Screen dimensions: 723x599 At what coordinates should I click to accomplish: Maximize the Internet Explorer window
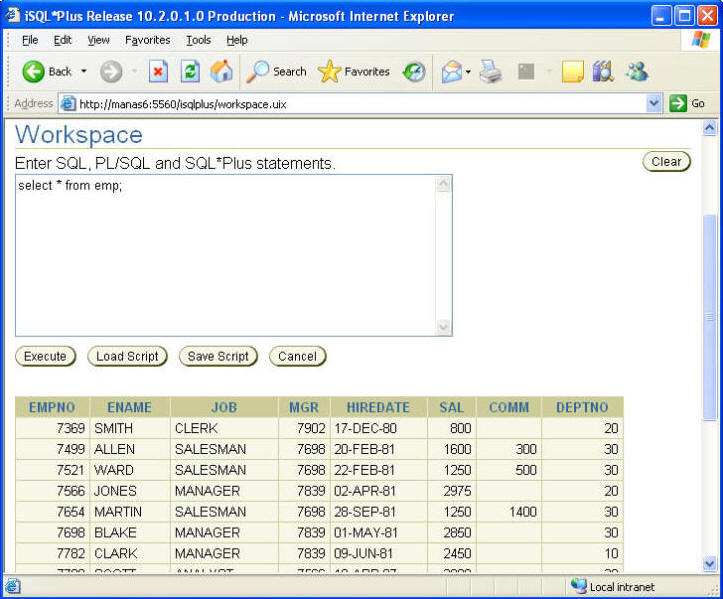coord(684,16)
